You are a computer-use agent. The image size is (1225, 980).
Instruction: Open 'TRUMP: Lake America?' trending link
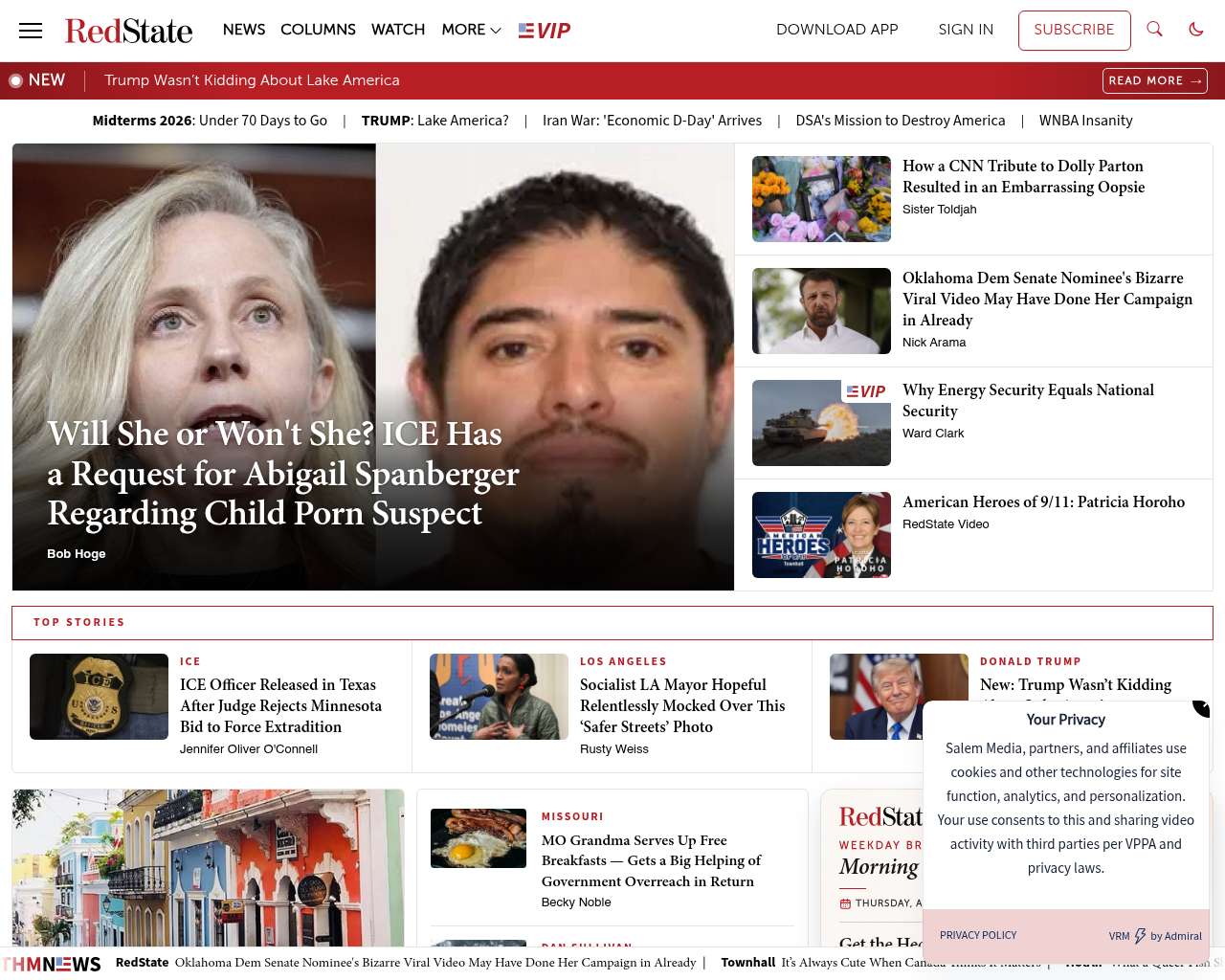pos(435,121)
